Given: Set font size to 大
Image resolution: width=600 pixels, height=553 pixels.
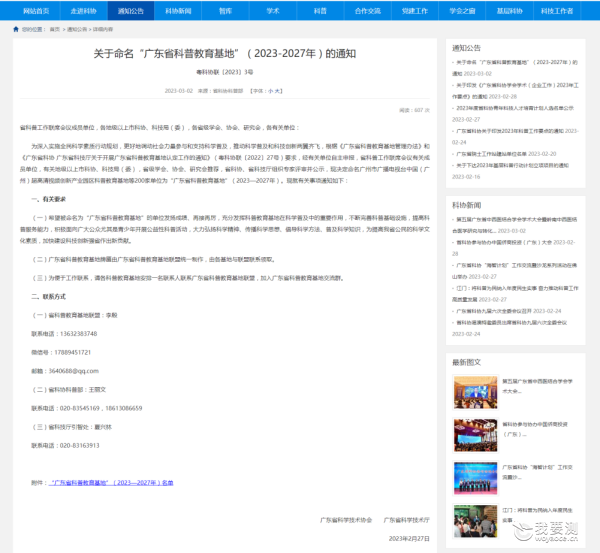Looking at the screenshot, I should pos(277,91).
